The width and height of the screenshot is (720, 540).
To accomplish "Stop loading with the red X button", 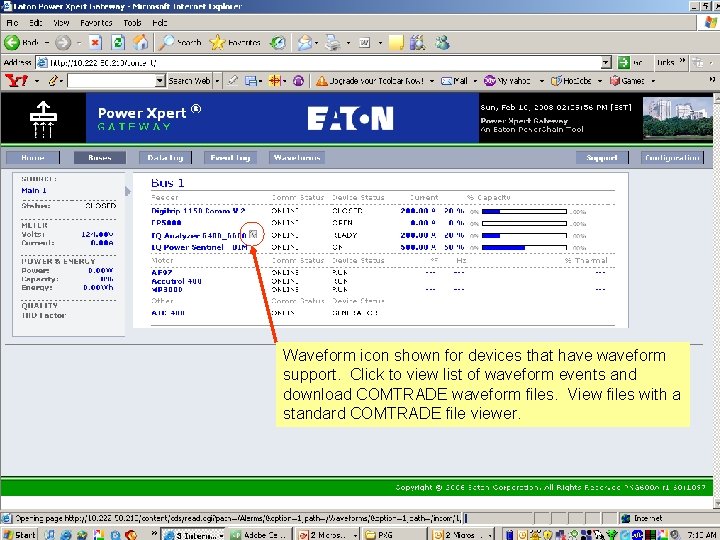I will pyautogui.click(x=95, y=43).
